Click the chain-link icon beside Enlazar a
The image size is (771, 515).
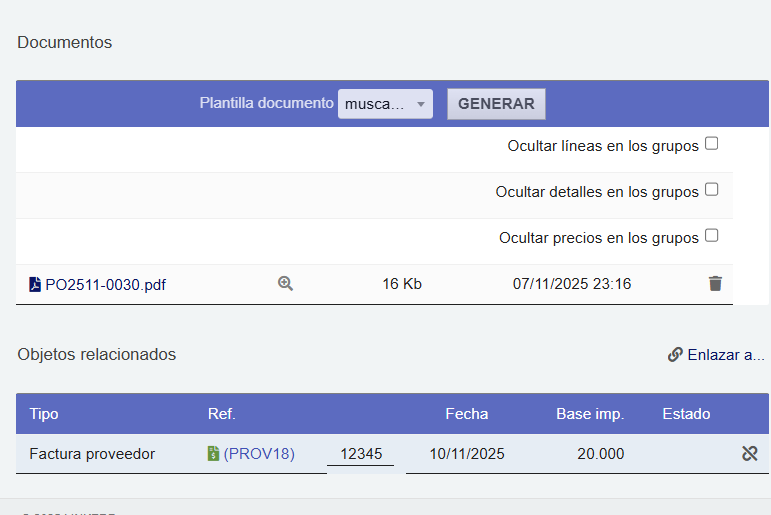675,354
